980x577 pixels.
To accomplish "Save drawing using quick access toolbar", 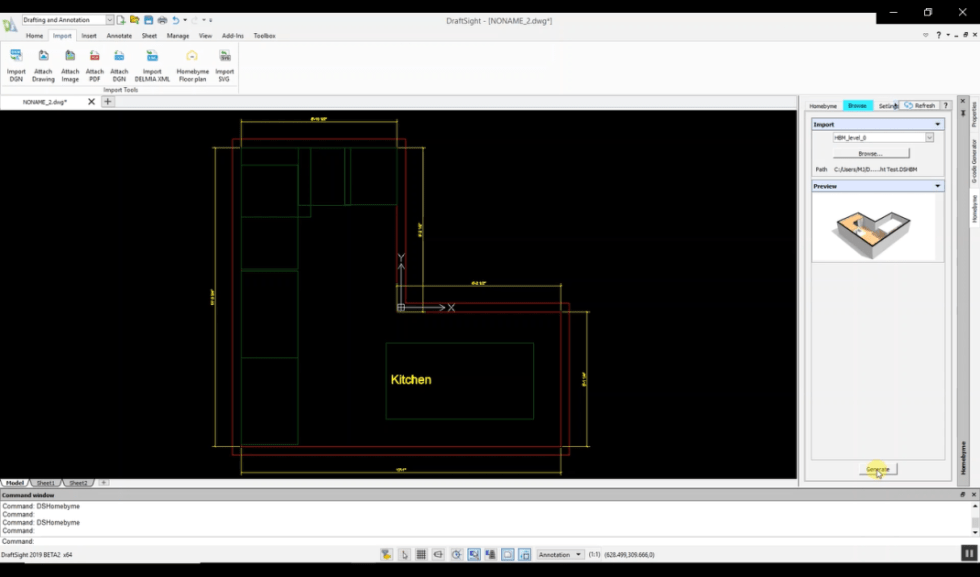I will 148,20.
